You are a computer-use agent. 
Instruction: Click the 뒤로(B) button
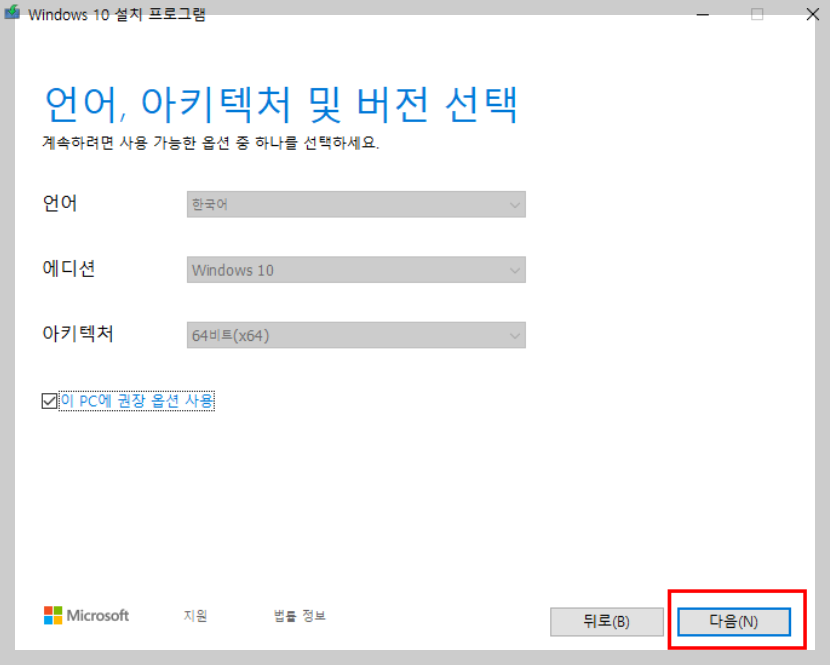[607, 621]
